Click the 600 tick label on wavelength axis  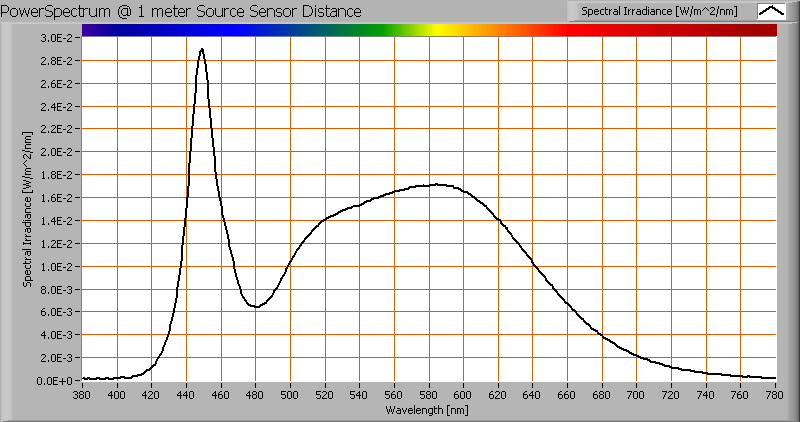pos(464,394)
